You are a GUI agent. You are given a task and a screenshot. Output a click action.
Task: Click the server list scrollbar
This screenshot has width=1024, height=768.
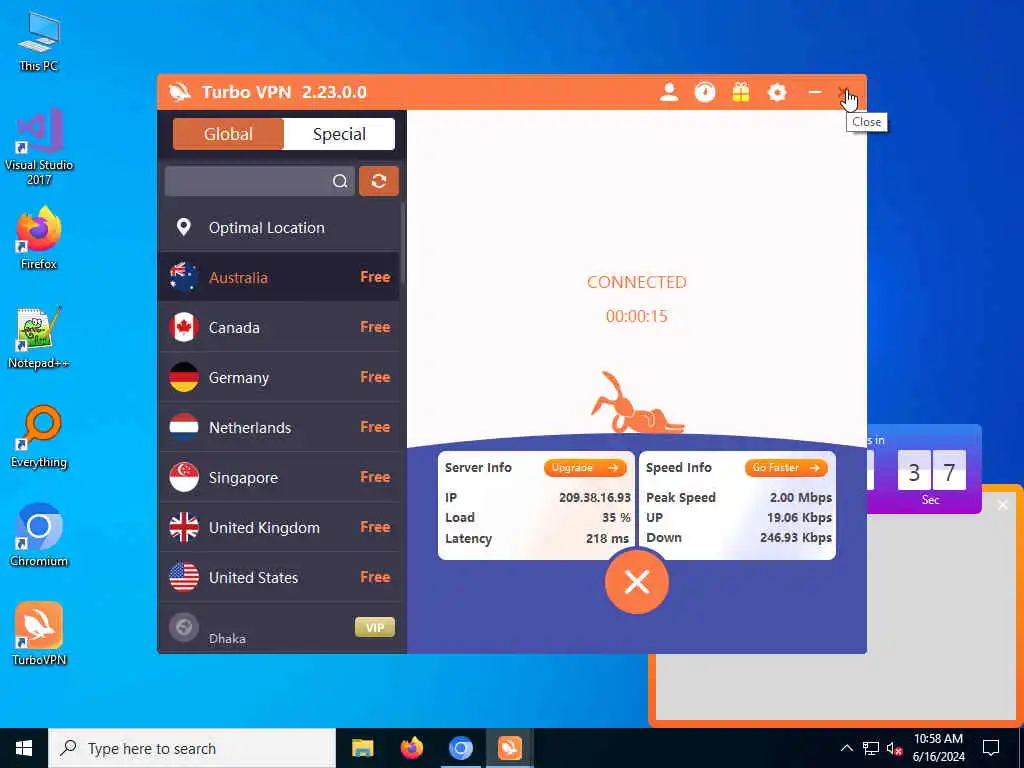pos(403,243)
